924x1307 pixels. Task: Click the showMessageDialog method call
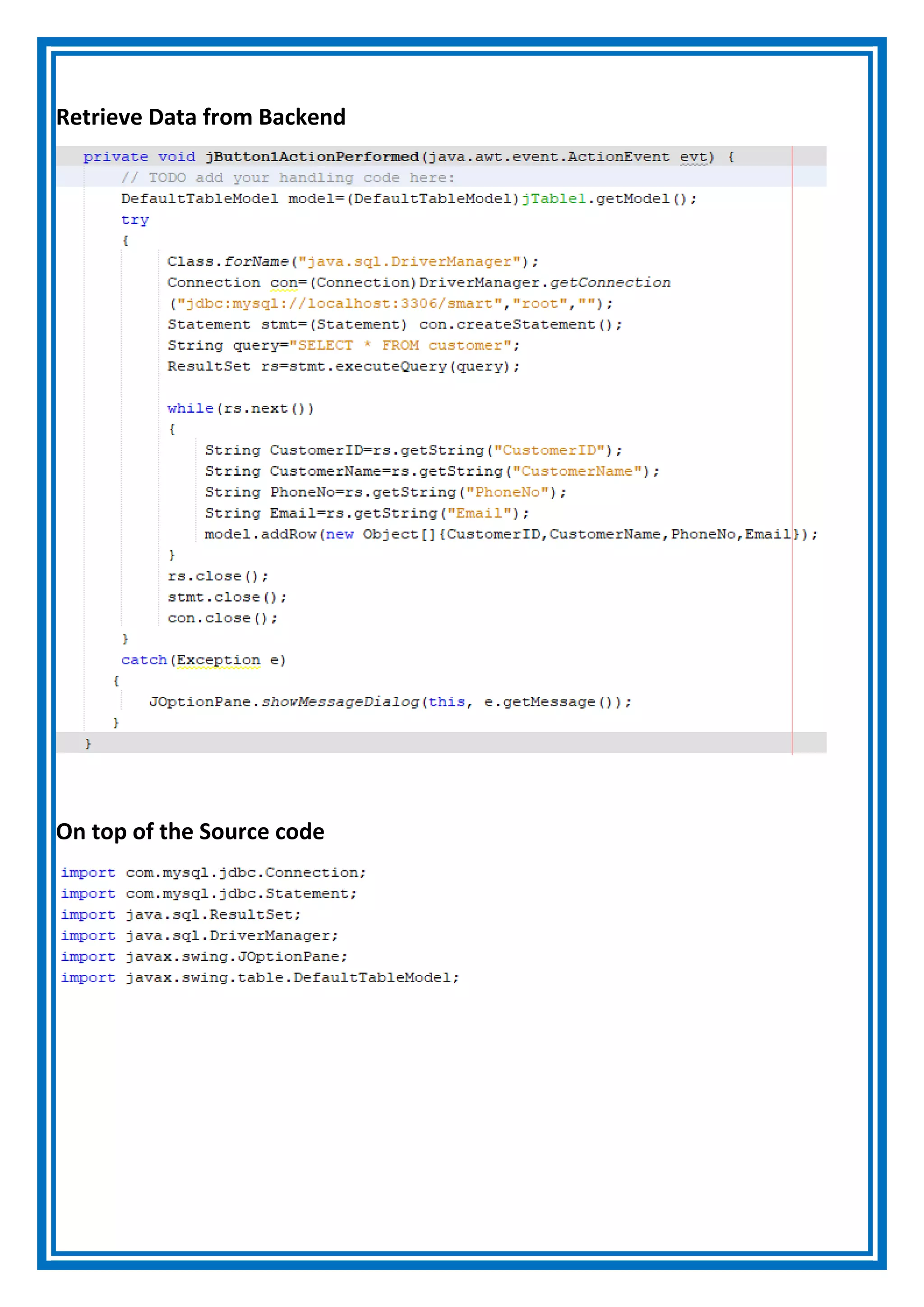pyautogui.click(x=340, y=702)
